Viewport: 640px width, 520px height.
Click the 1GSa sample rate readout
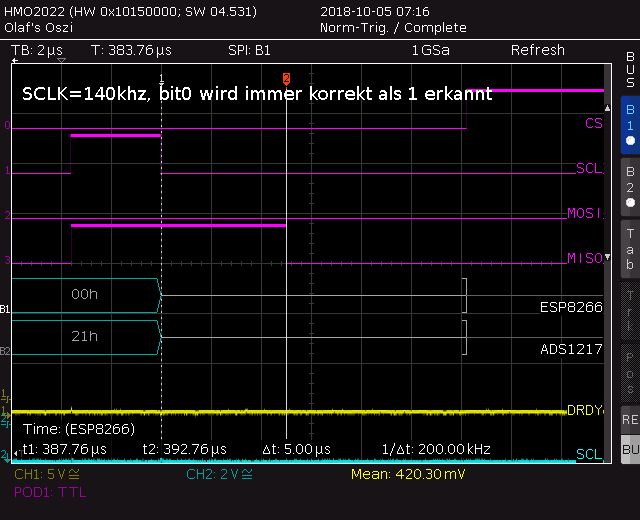(430, 50)
